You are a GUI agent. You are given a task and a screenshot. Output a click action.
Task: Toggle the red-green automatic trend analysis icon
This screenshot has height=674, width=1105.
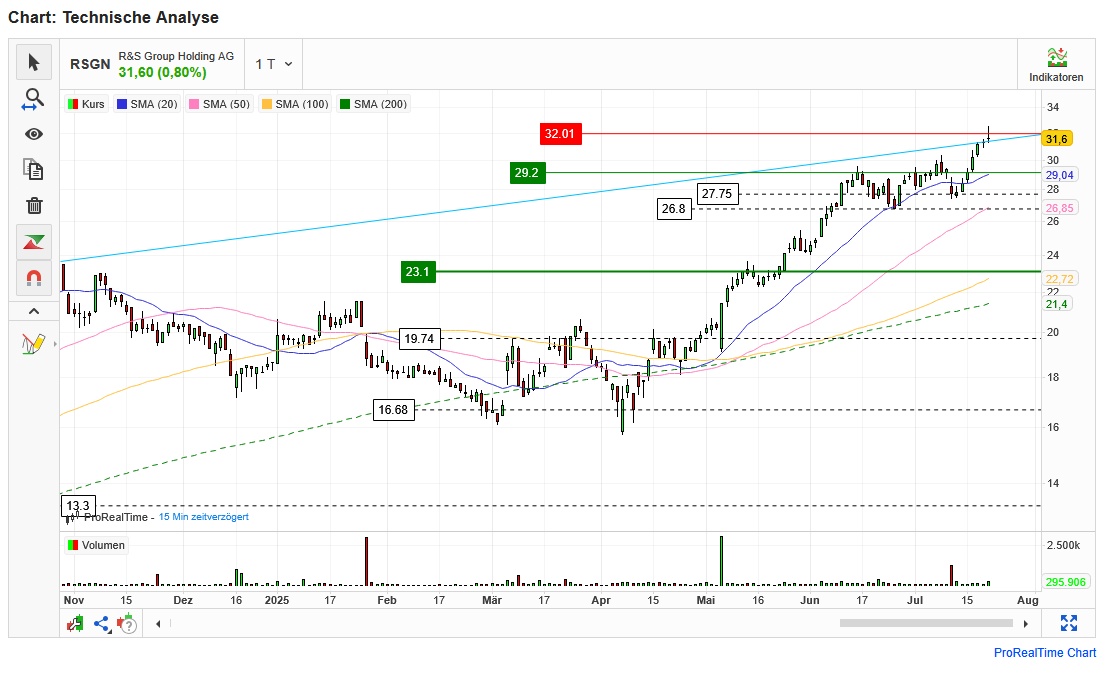[34, 242]
